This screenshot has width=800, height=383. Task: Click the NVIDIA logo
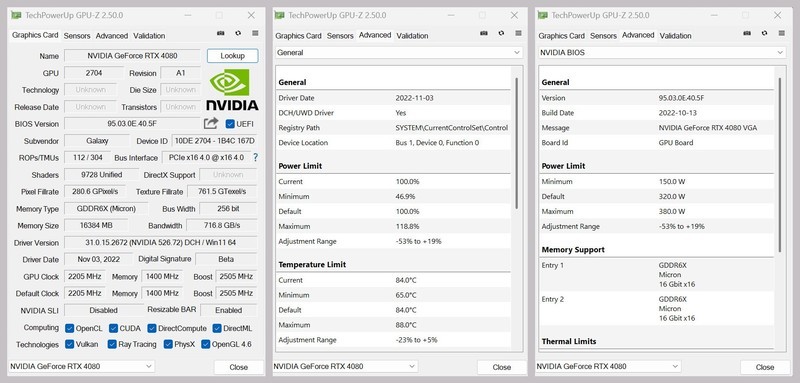(232, 90)
